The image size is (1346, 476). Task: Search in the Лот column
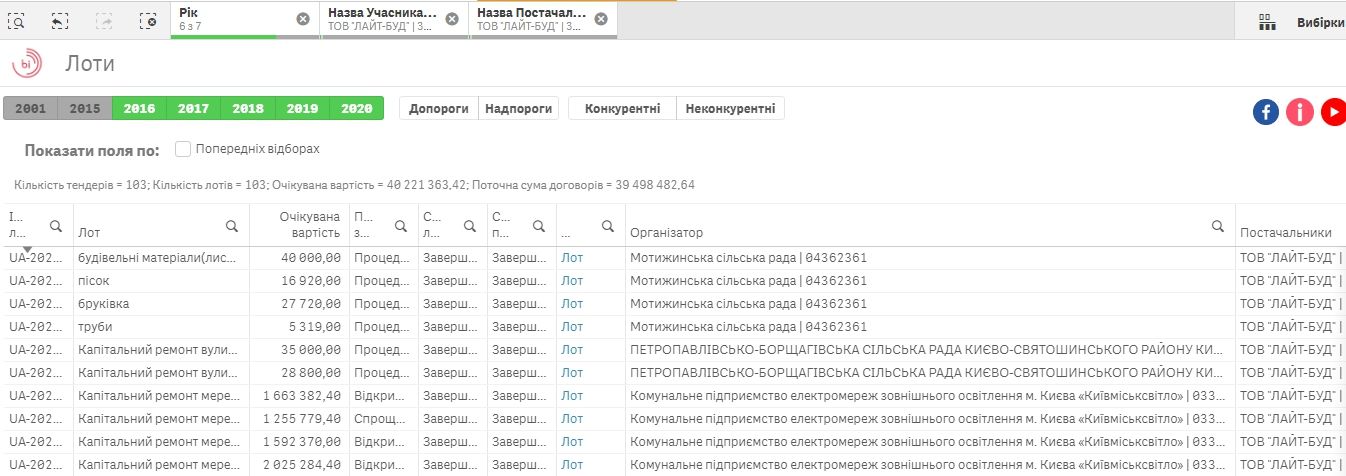click(231, 226)
